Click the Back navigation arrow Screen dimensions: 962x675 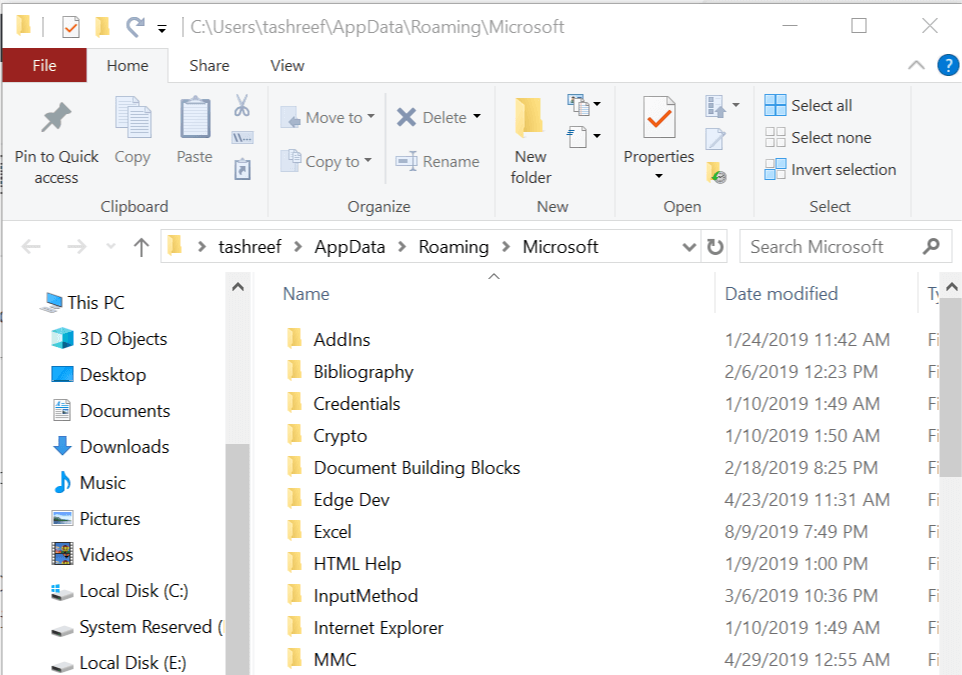(x=31, y=247)
